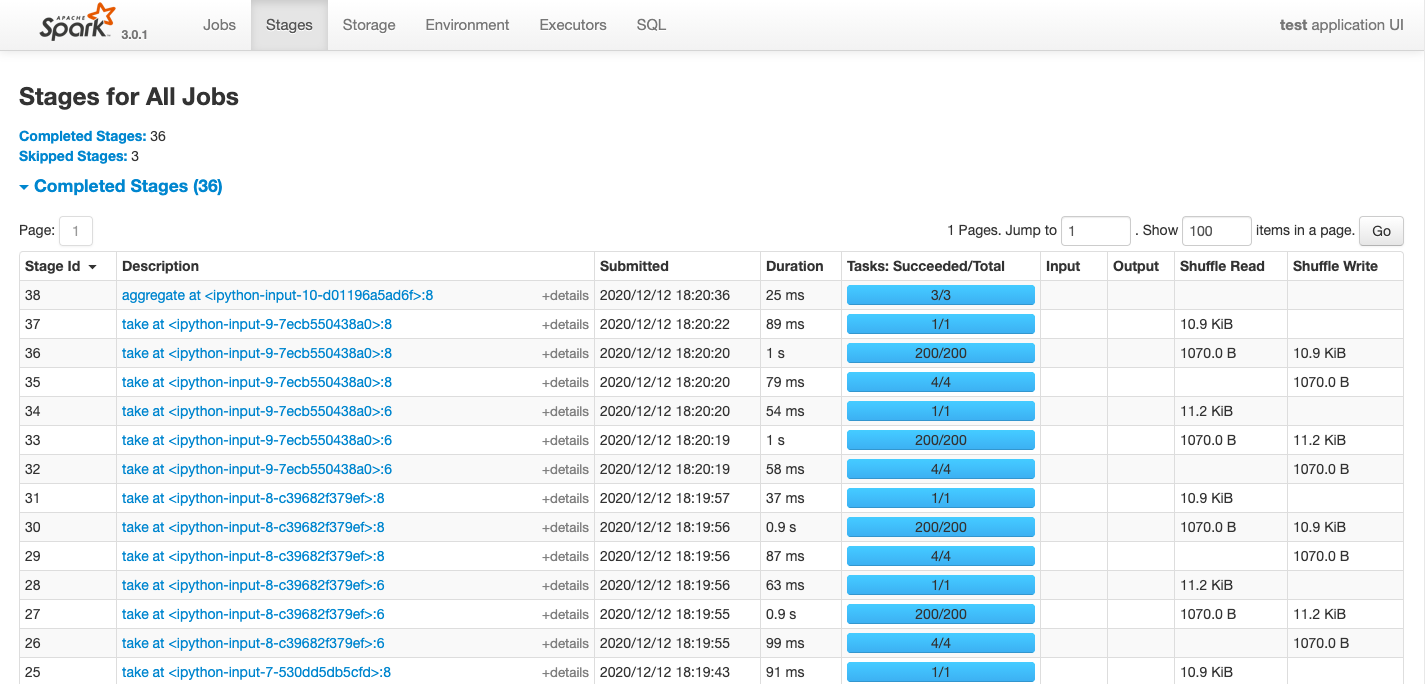Select the submitted time 2020/12/12 18:20:36
Screen dimensions: 1425x684
pos(665,295)
